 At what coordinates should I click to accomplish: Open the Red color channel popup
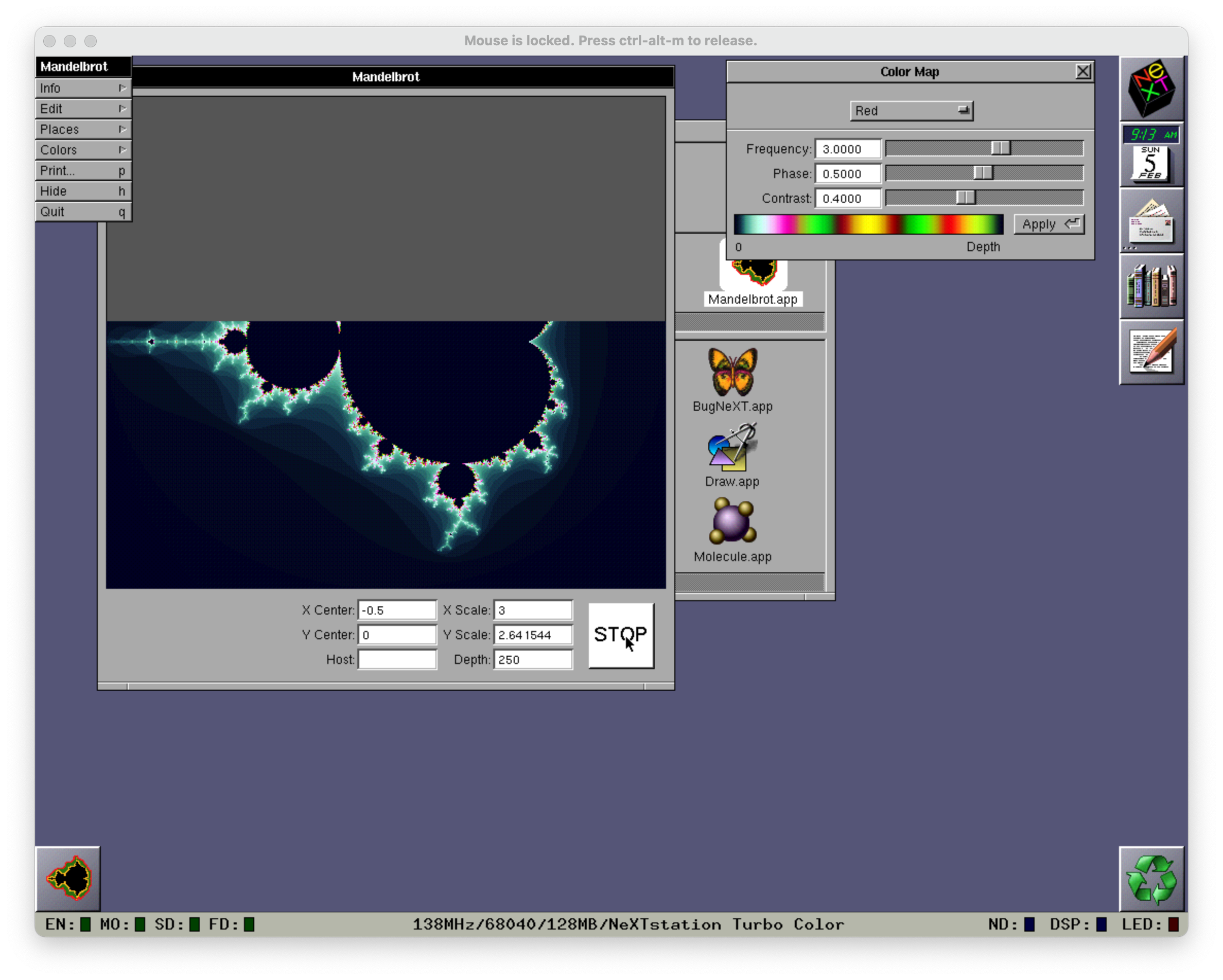[911, 111]
